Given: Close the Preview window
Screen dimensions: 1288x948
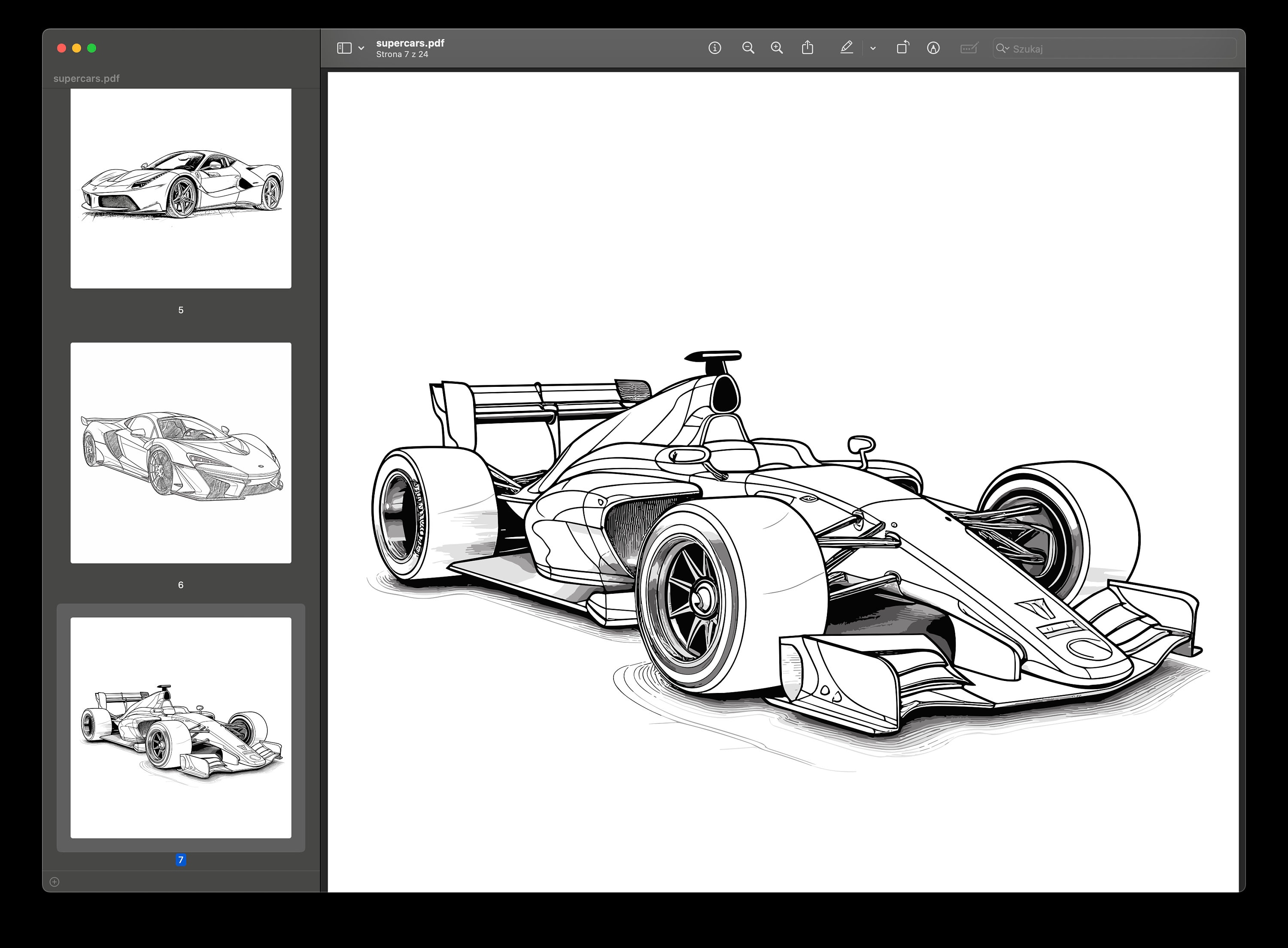Looking at the screenshot, I should point(61,48).
